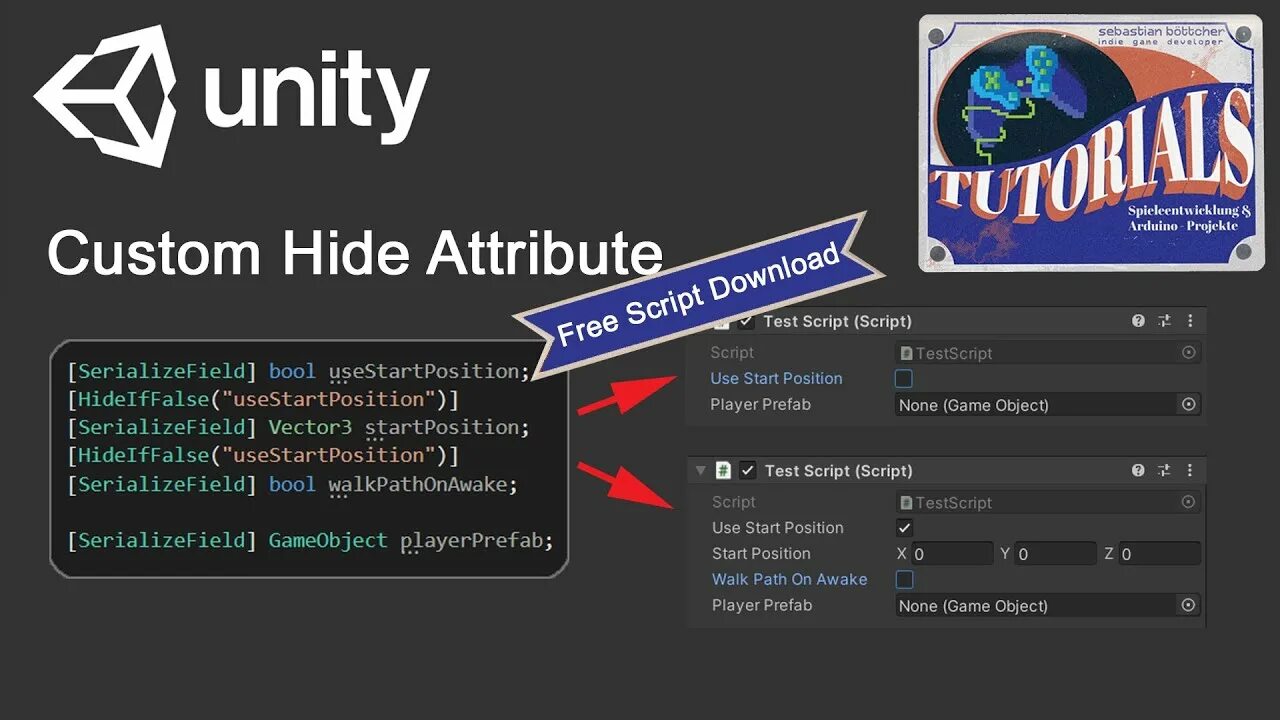Screen dimensions: 1280x720
Task: Click the lower Test Script (Script) title
Action: [x=838, y=470]
